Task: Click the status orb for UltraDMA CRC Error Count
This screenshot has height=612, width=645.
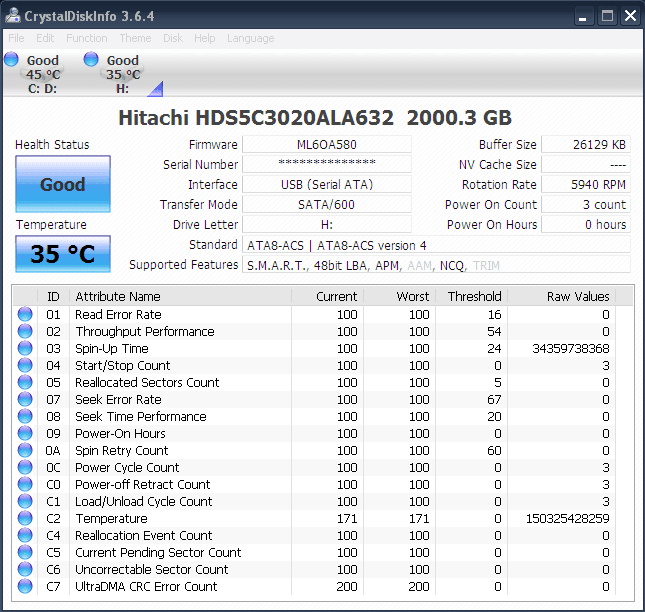Action: click(x=25, y=586)
